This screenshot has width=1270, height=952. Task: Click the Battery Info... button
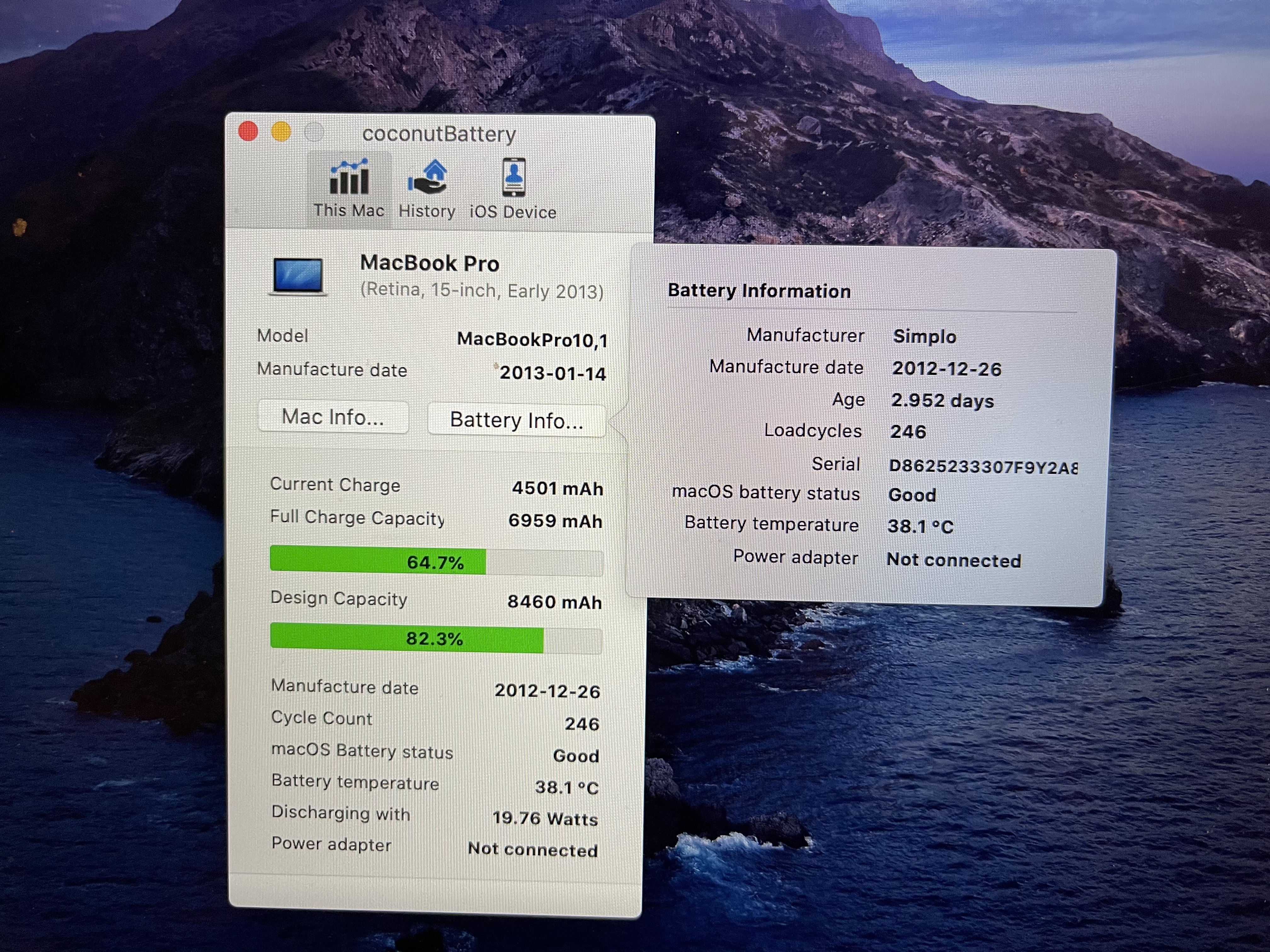point(516,420)
